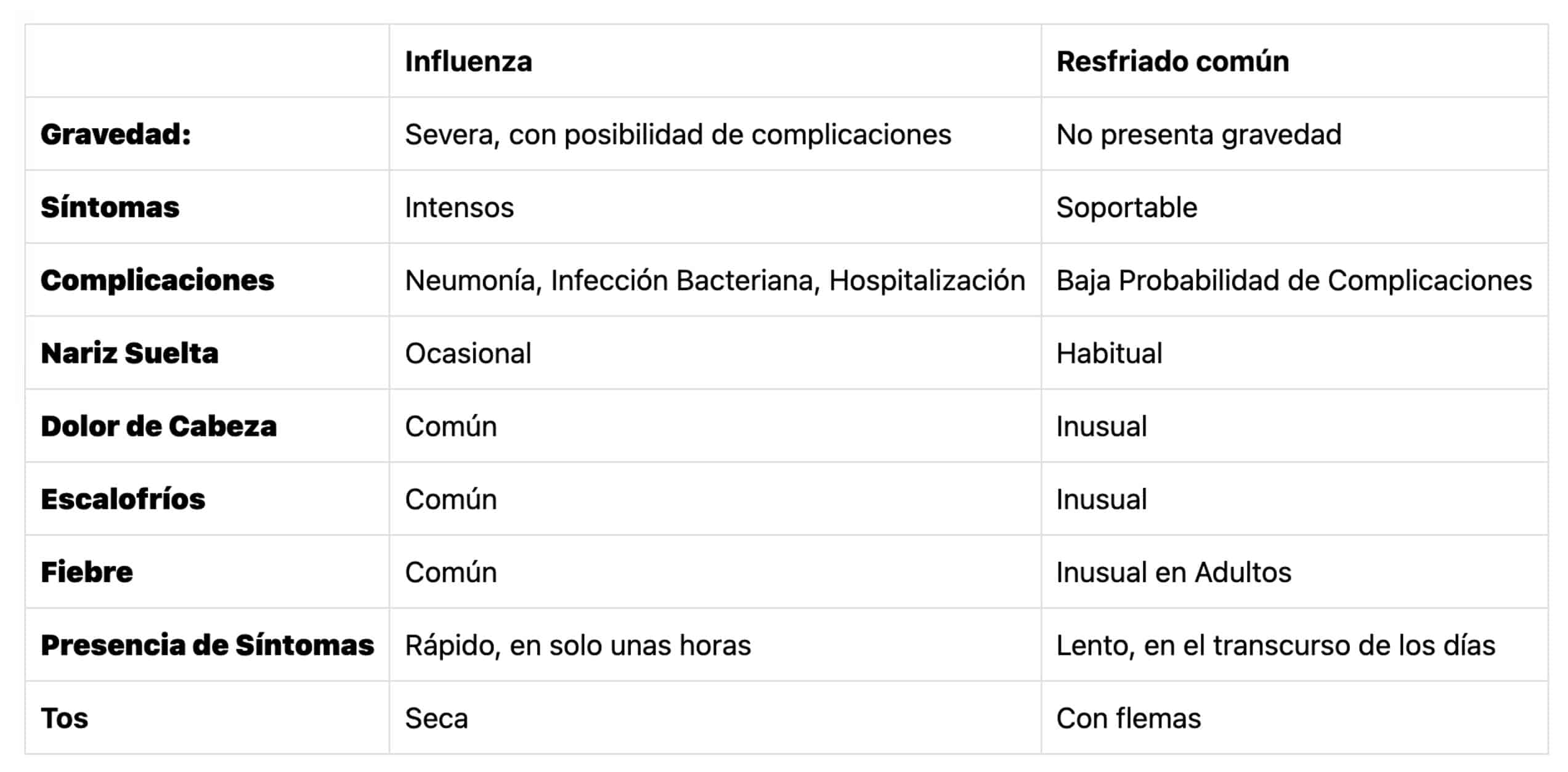1568x772 pixels.
Task: Select the Dolor de Cabeza label
Action: coord(158,426)
